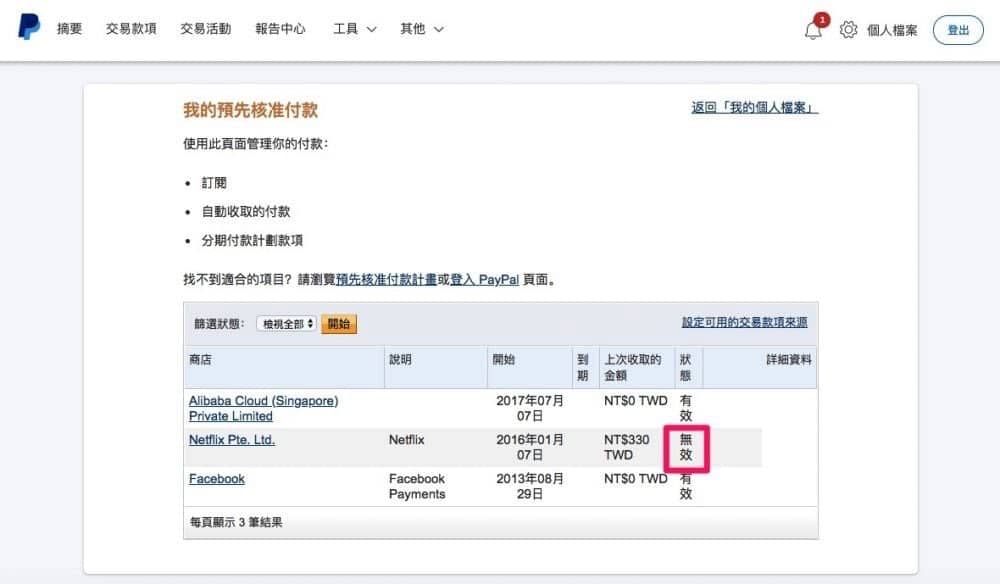The height and width of the screenshot is (584, 1000).
Task: Open the notifications bell icon
Action: pyautogui.click(x=813, y=29)
